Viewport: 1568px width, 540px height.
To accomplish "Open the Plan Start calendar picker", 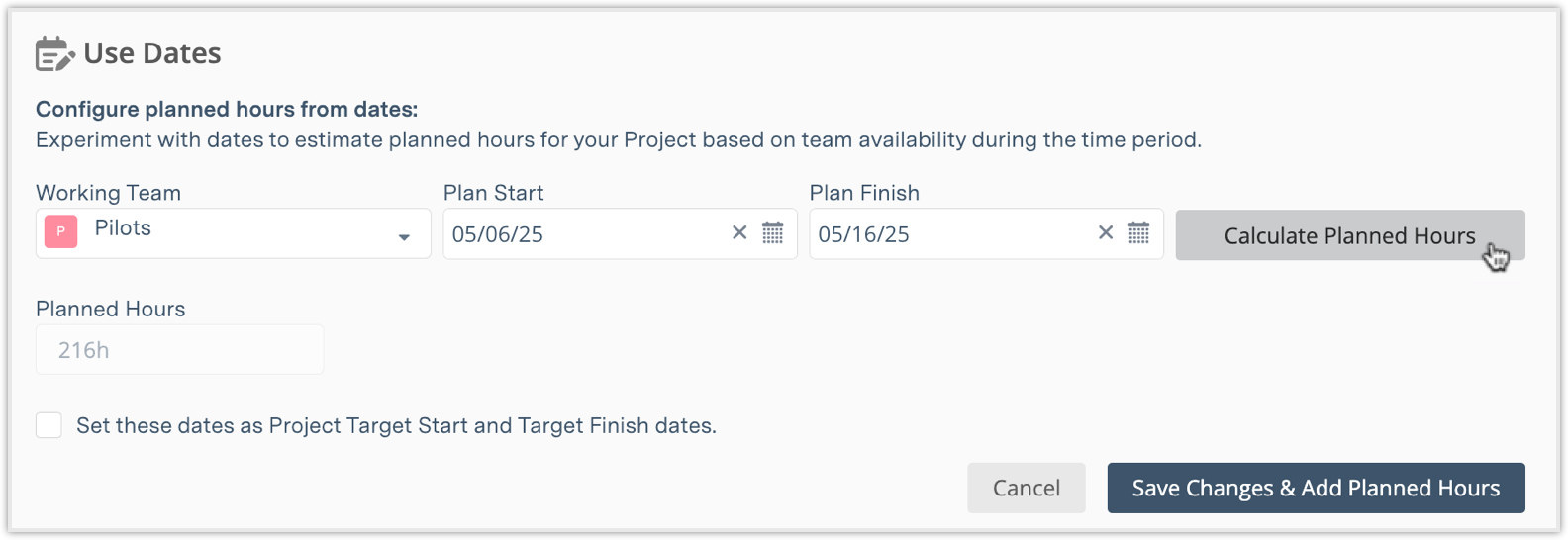I will (772, 233).
